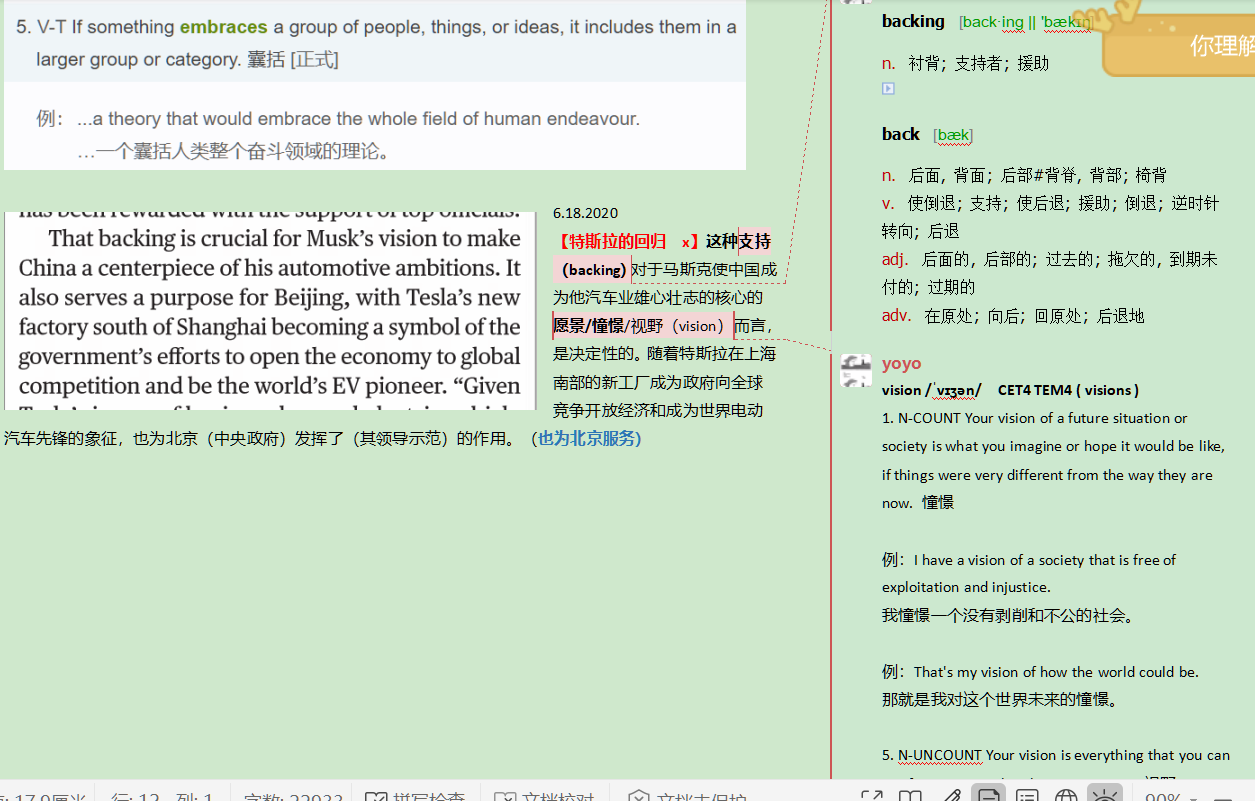This screenshot has height=801, width=1255.
Task: Click the date text 6.18.2020
Action: 585,213
